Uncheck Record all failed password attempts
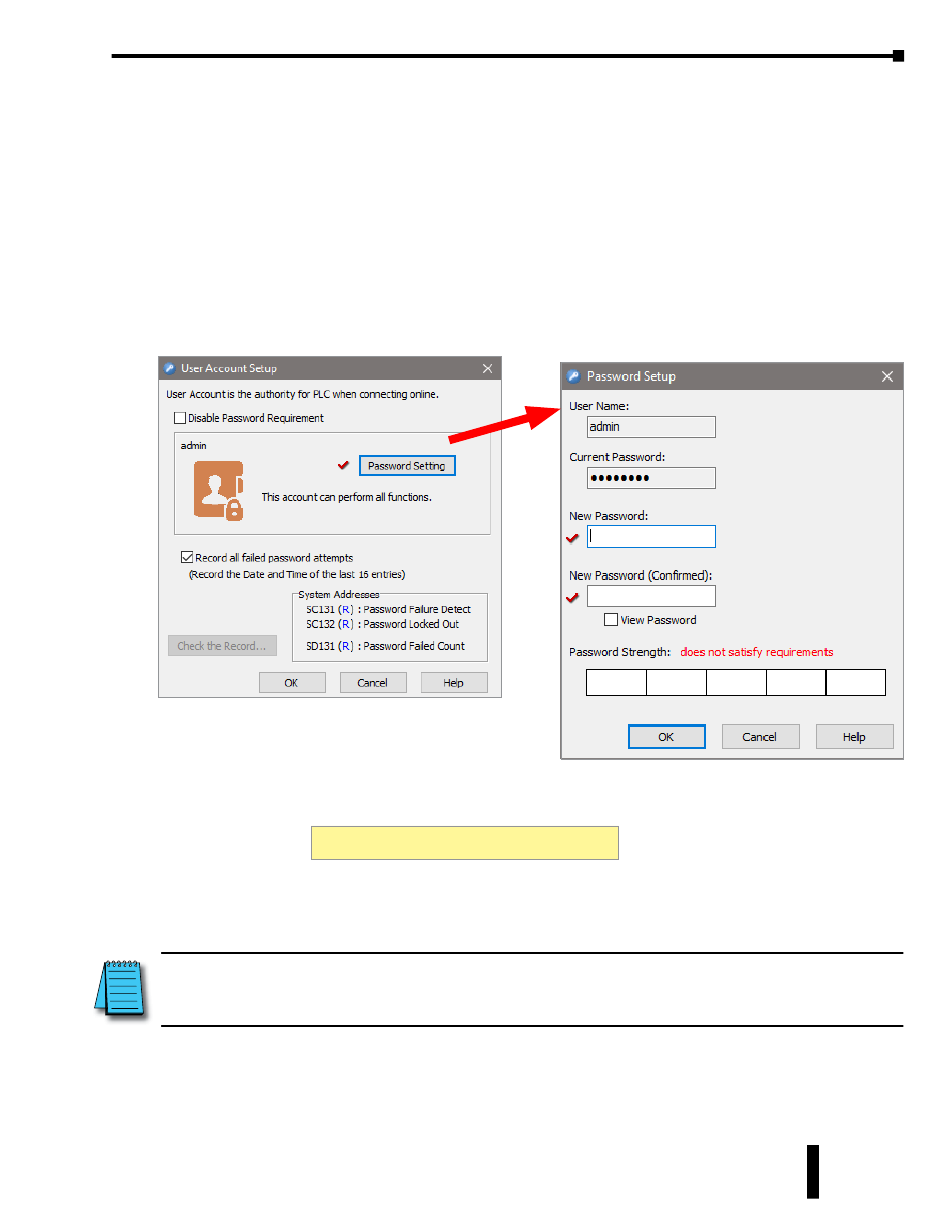Viewport: 950px width, 1206px height. point(187,558)
